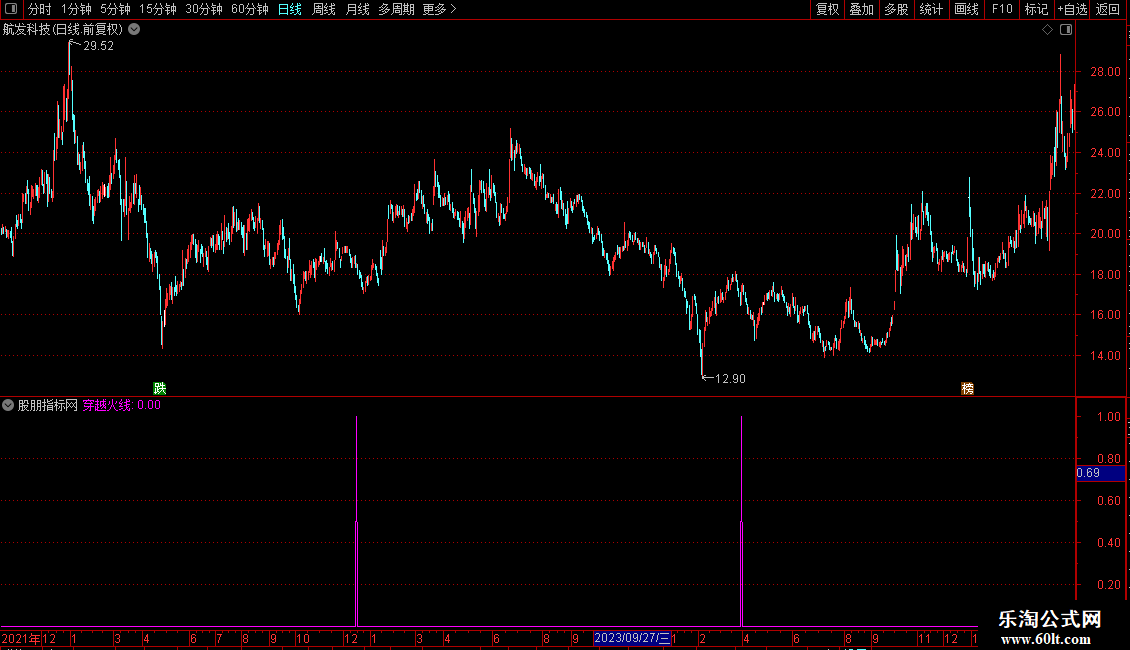Expand the 更多 periods menu
Viewport: 1130px width, 650px height.
point(440,9)
